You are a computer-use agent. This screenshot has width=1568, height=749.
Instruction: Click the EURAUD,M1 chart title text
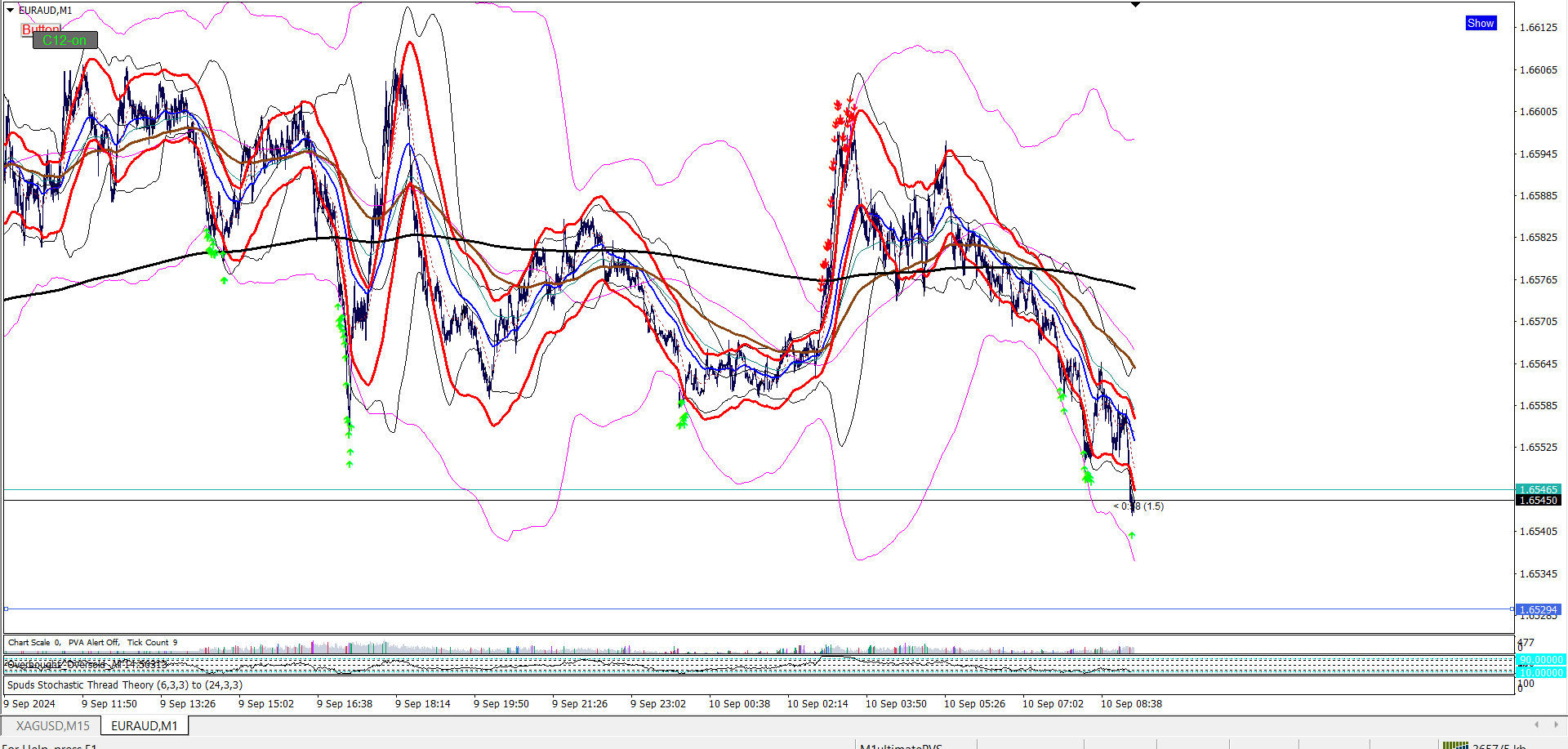tap(45, 11)
